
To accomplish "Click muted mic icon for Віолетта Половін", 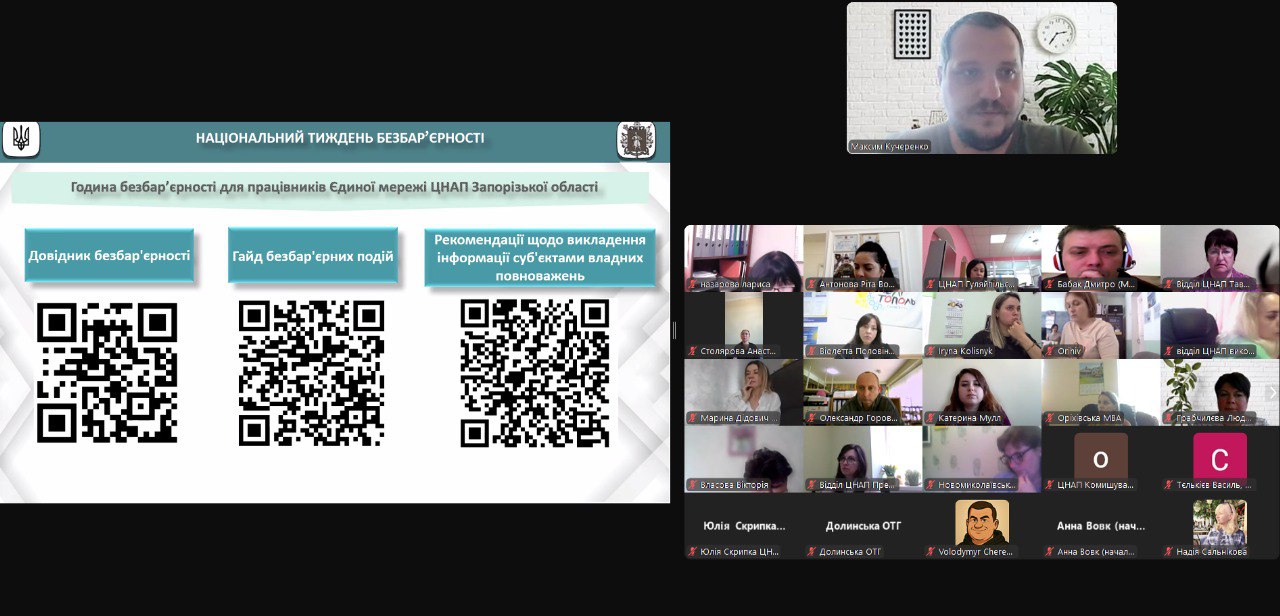I will click(812, 352).
